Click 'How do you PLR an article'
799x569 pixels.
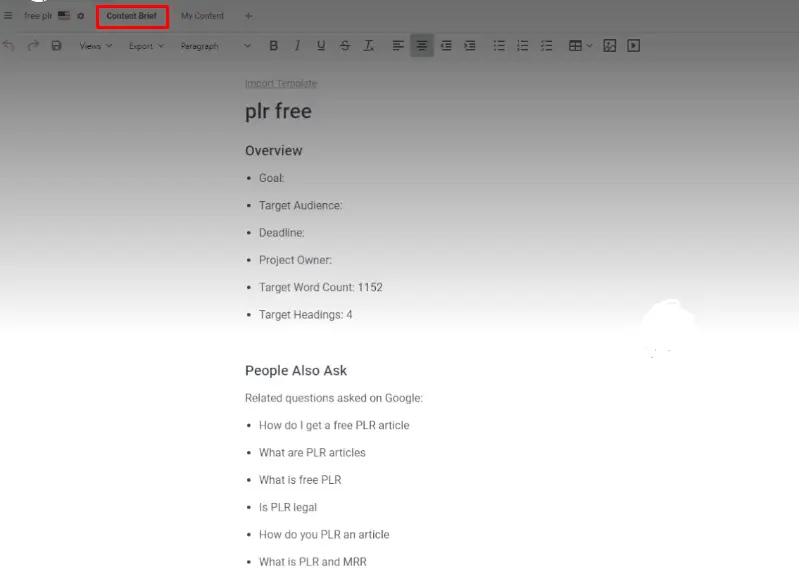tap(324, 535)
